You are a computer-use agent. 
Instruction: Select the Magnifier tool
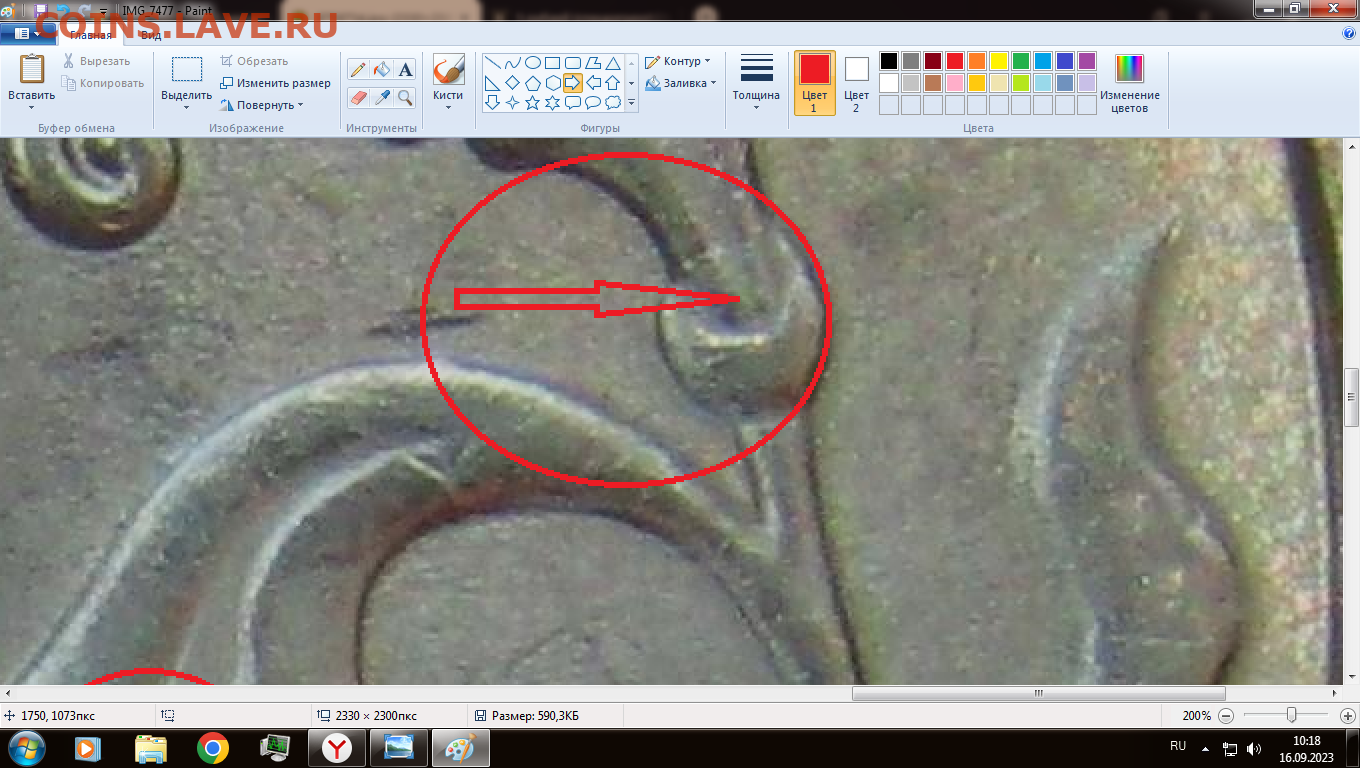(x=405, y=97)
